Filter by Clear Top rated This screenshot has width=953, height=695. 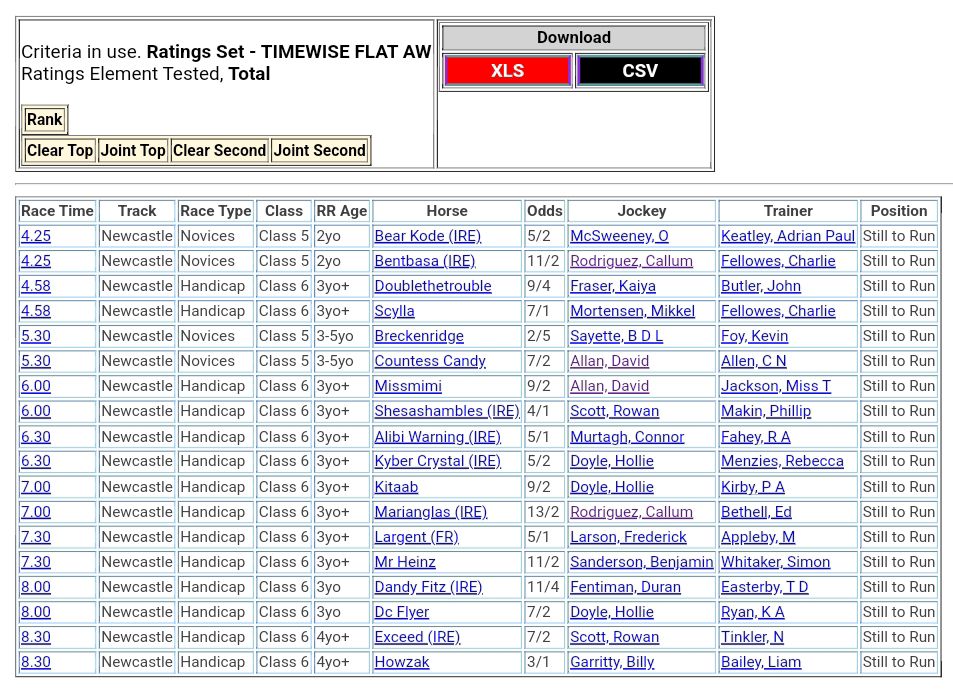60,151
